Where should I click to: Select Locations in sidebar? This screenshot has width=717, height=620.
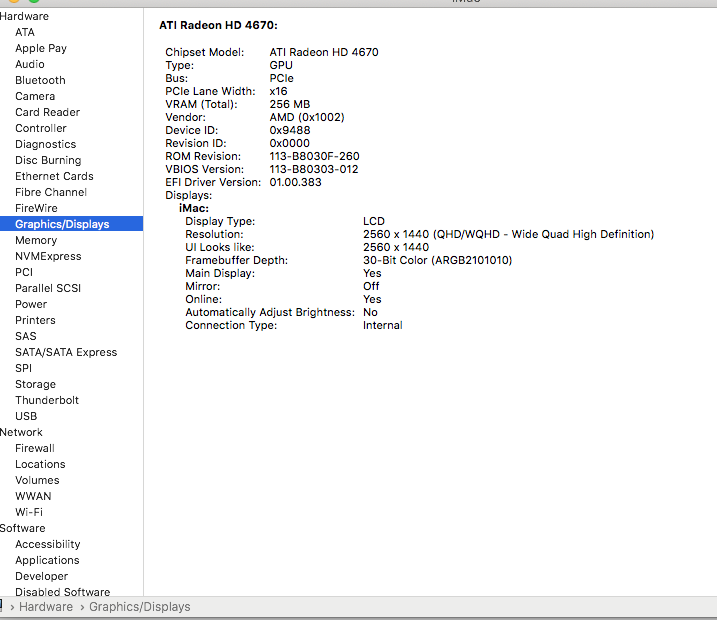coord(40,464)
